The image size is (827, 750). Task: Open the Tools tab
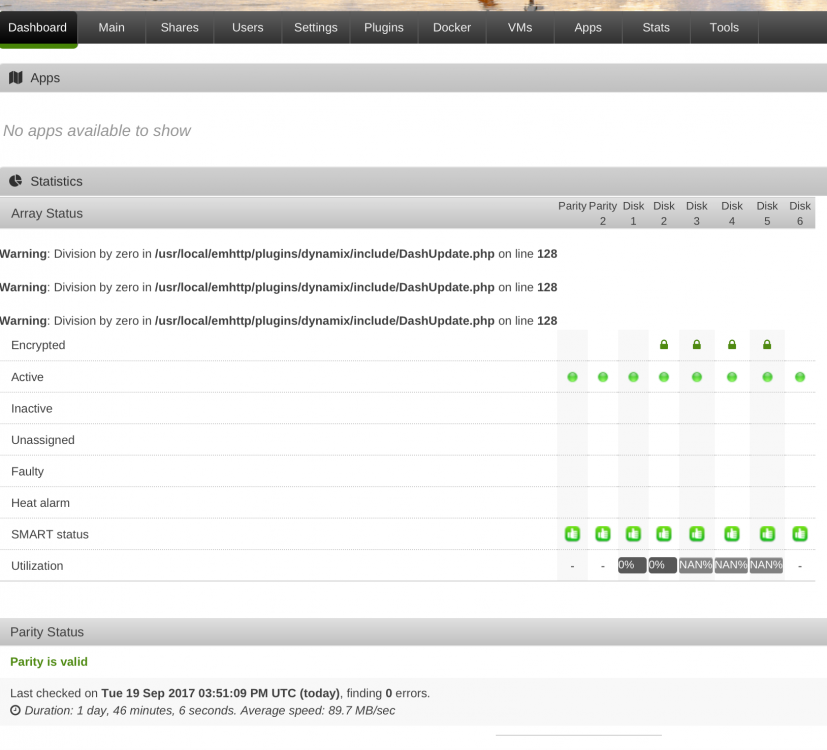(724, 28)
